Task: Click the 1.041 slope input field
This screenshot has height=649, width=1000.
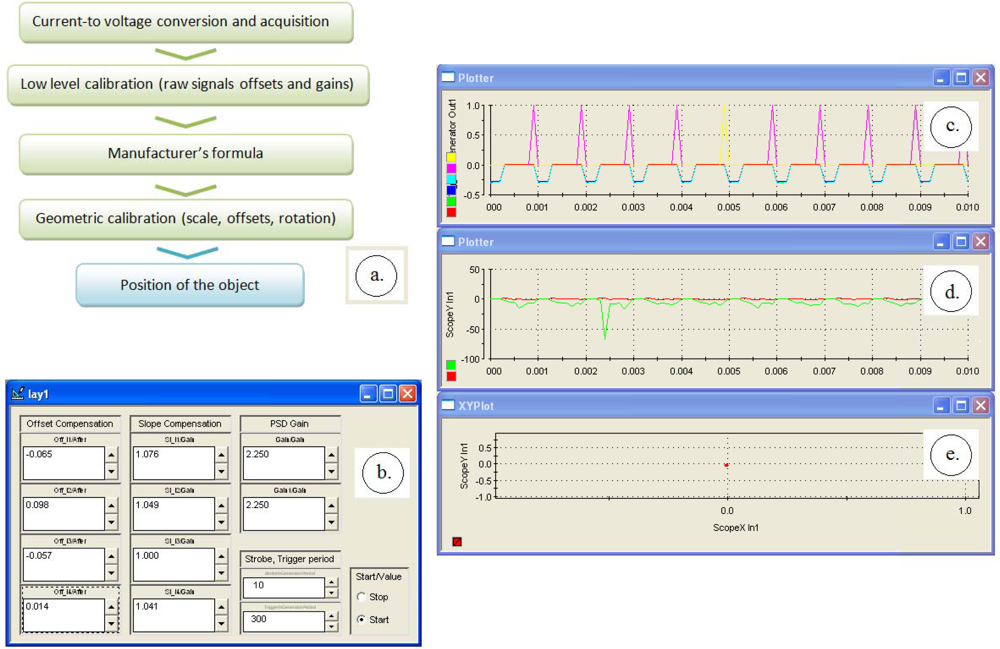Action: (x=173, y=615)
